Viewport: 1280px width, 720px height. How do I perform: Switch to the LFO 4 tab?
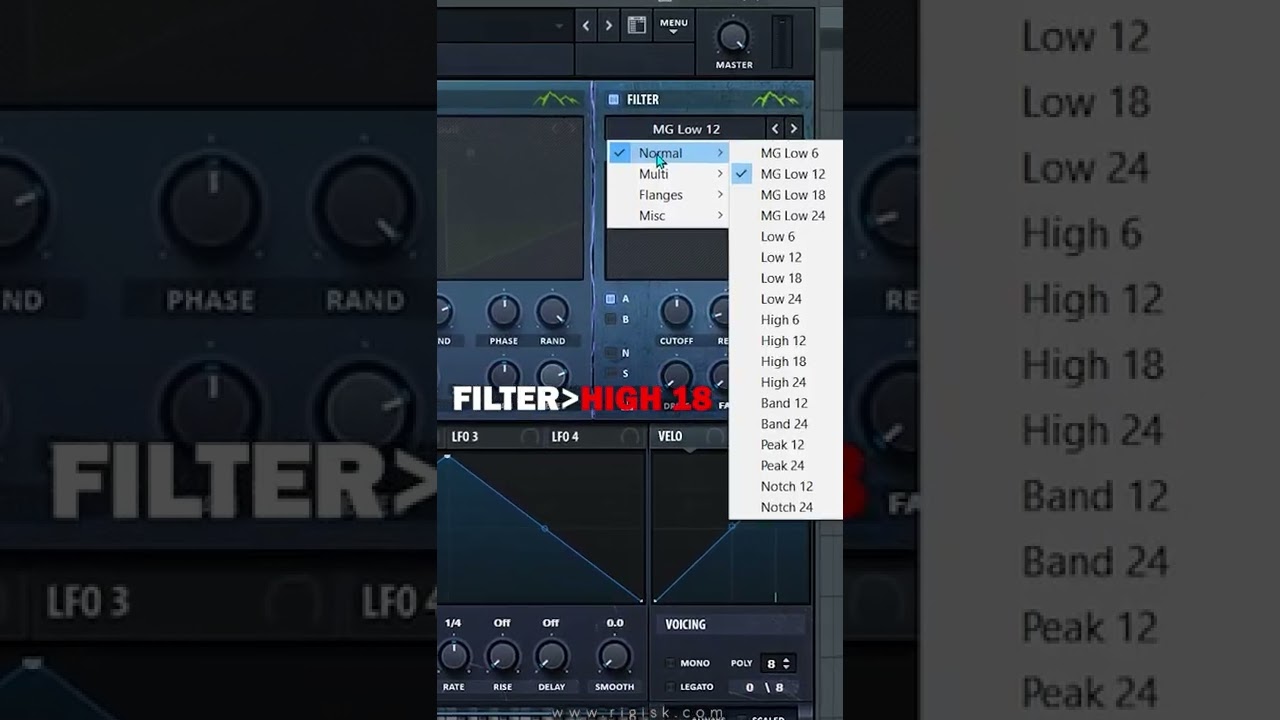565,437
